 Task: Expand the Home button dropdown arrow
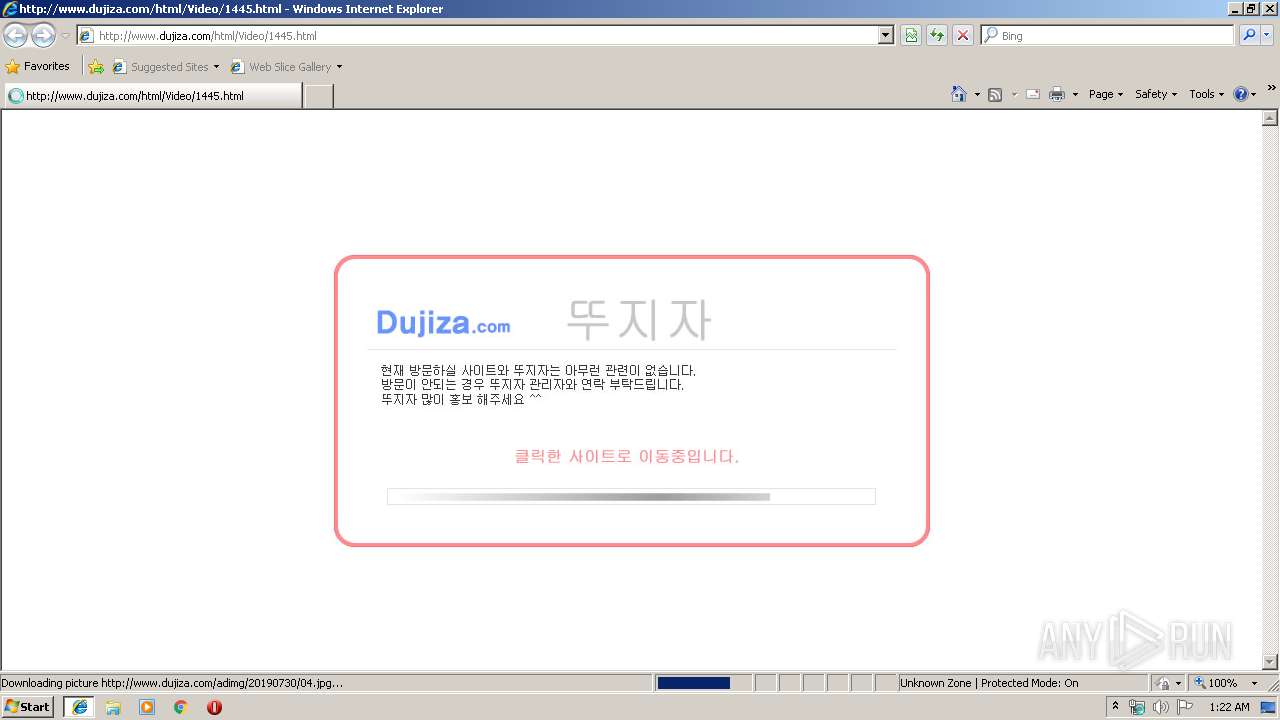point(977,94)
